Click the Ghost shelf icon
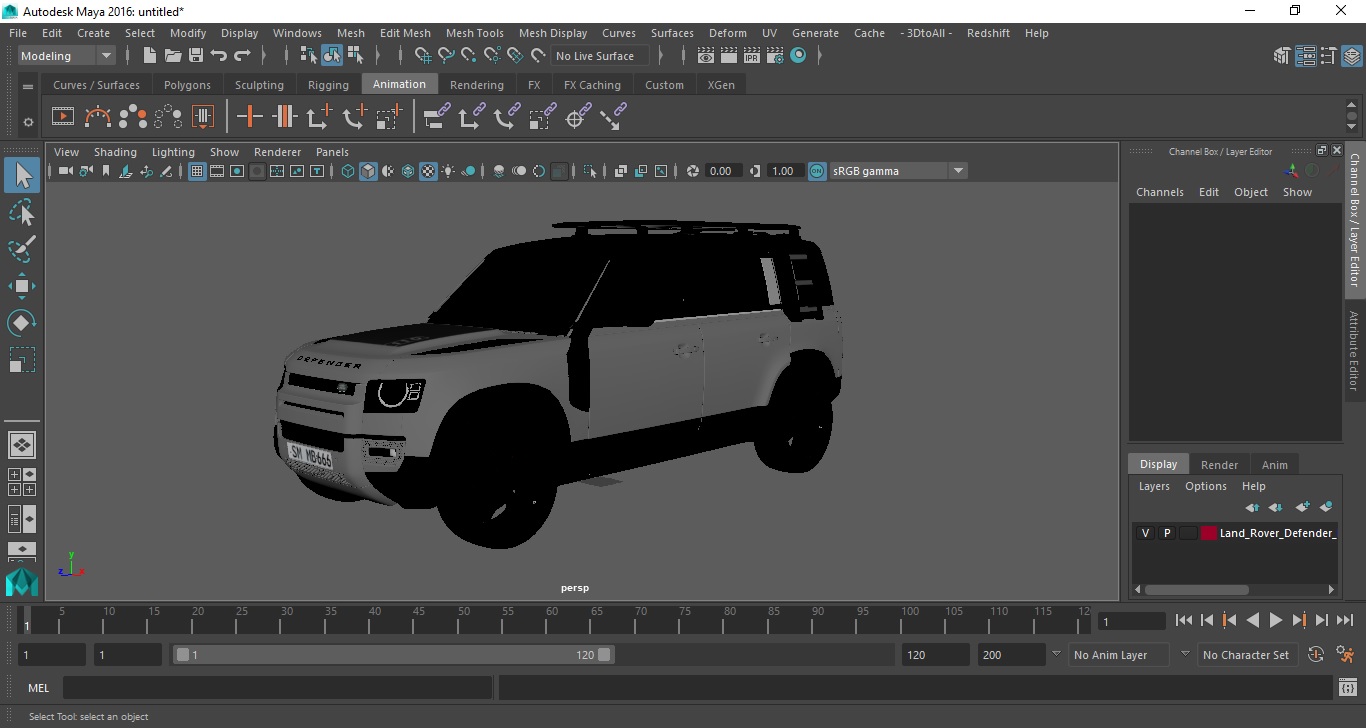 (x=133, y=117)
